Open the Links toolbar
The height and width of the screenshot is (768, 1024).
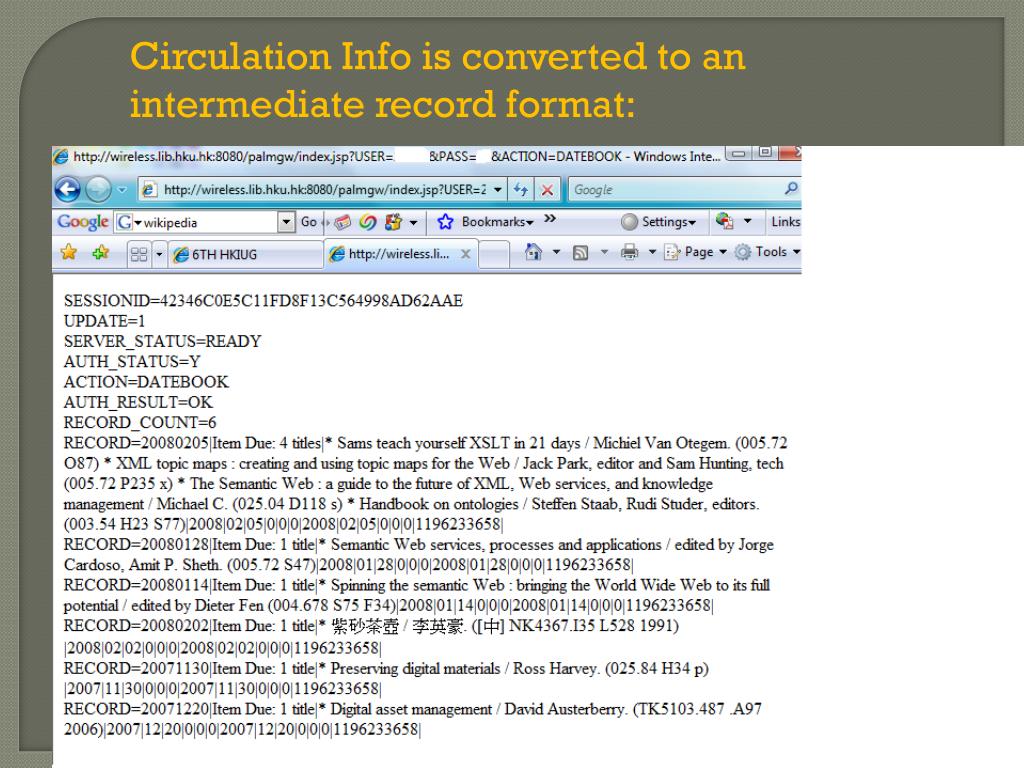[786, 222]
